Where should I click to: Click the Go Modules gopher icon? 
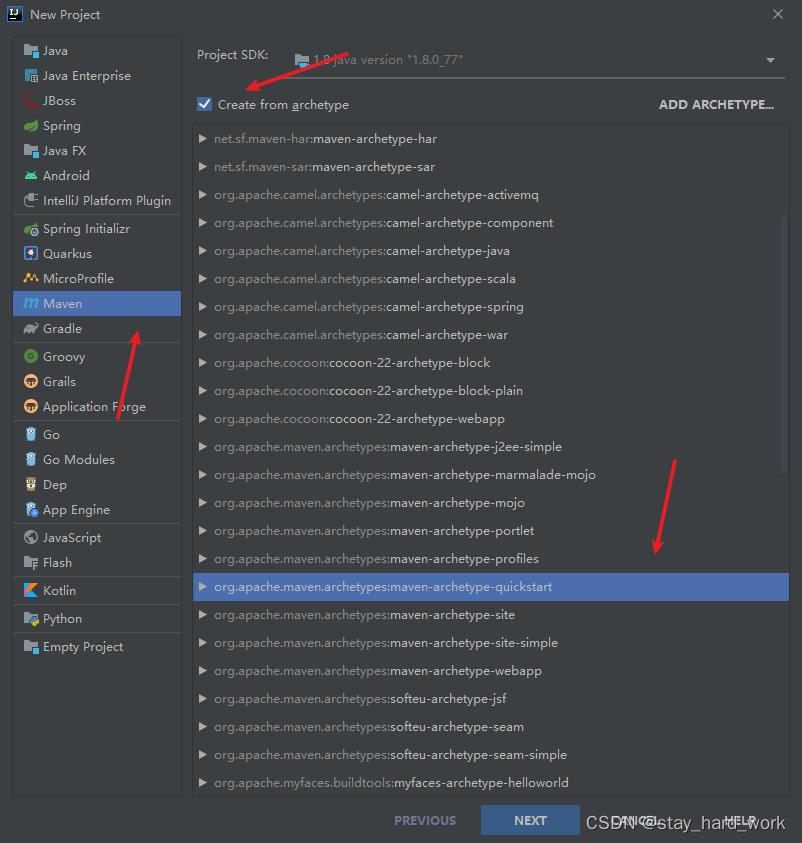(x=31, y=460)
